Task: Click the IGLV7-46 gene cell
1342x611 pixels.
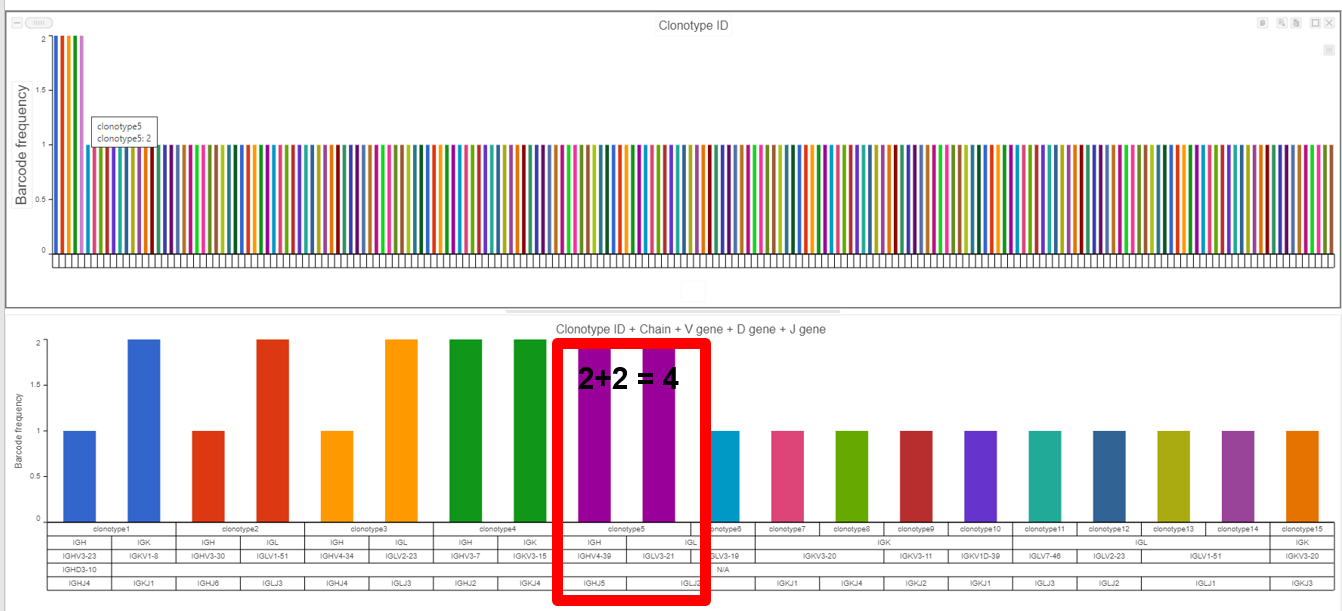Action: pos(1044,555)
